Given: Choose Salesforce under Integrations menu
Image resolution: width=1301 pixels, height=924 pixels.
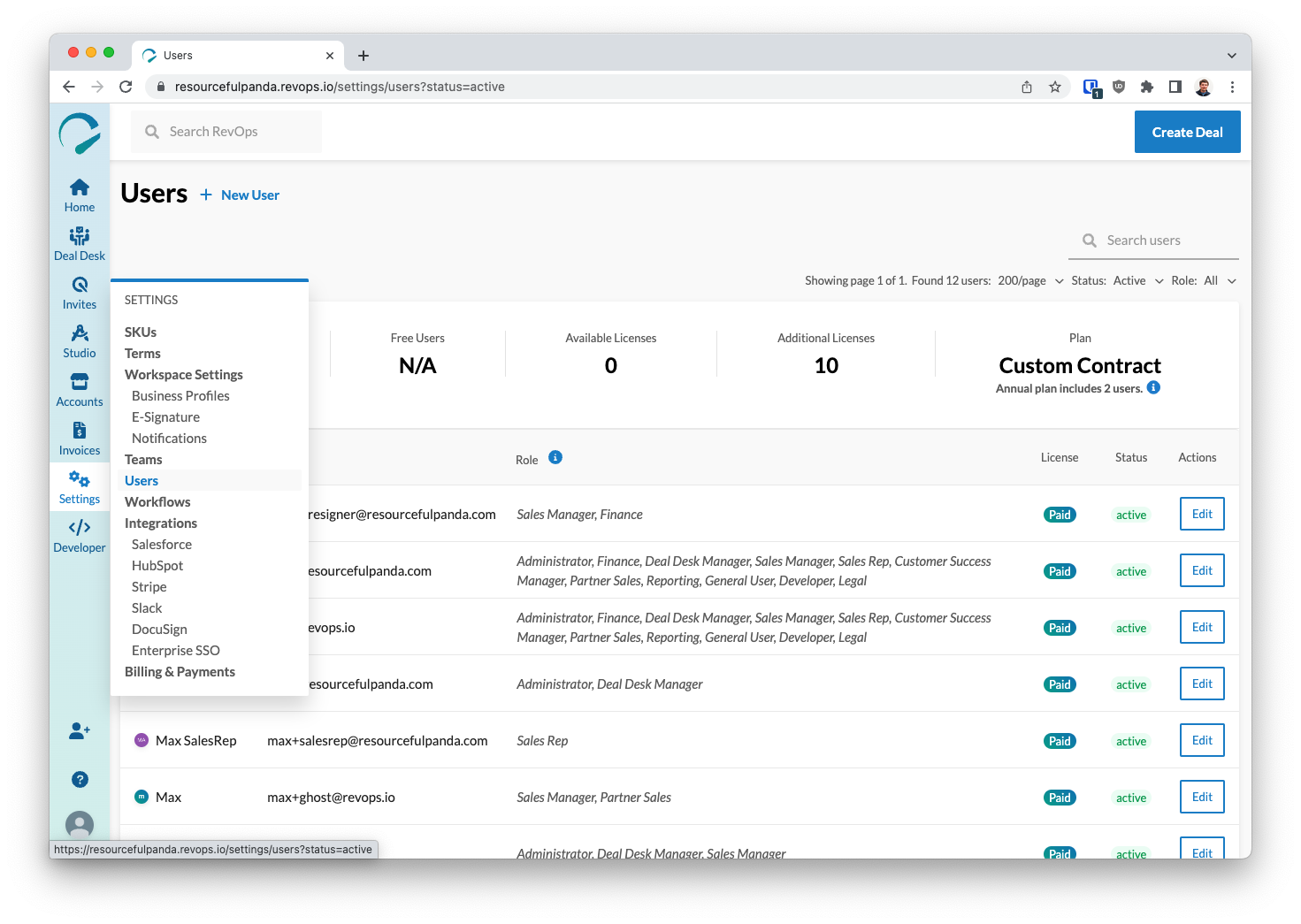Looking at the screenshot, I should [x=162, y=544].
